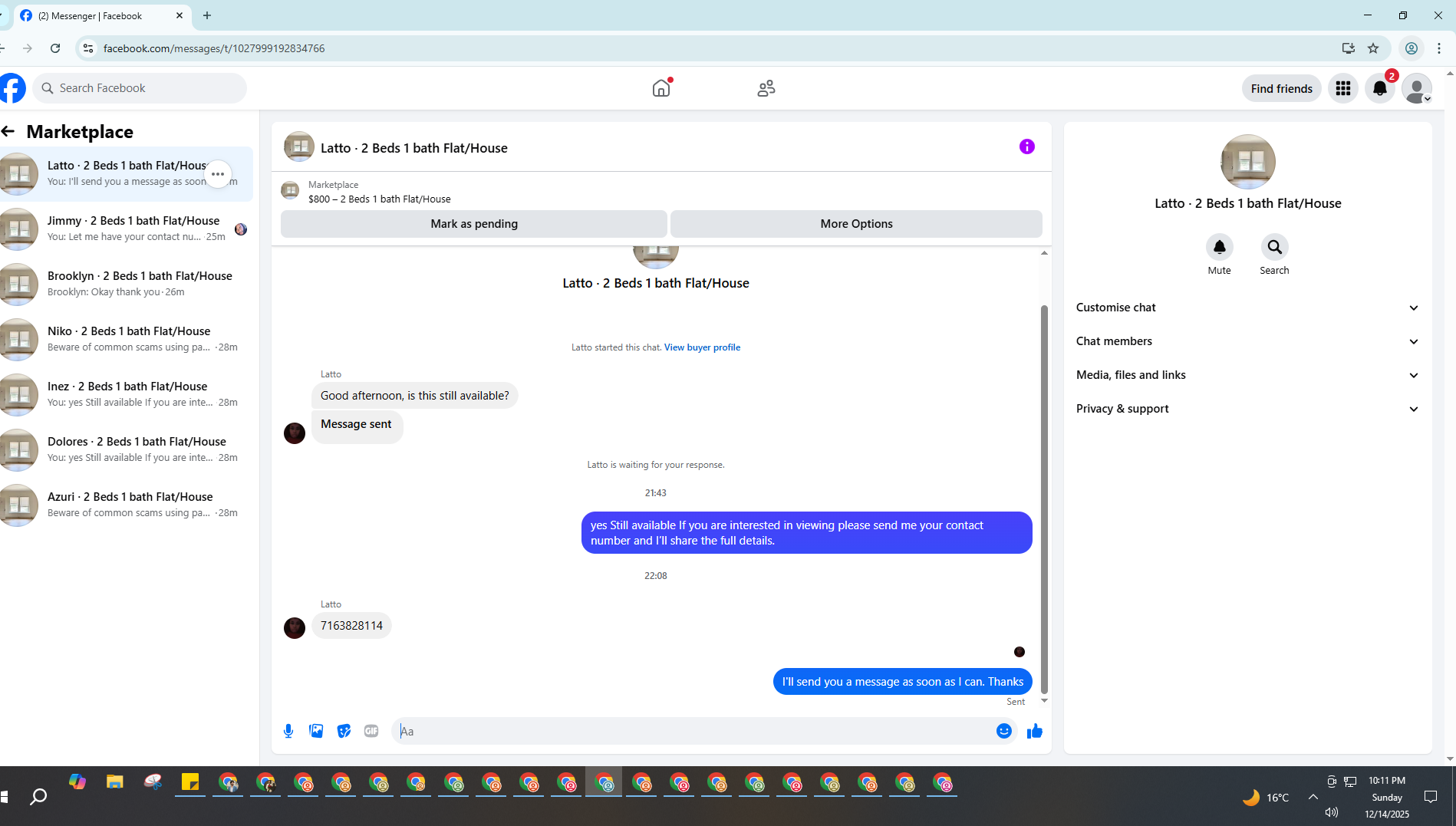Open the three-dot options on Latto chat

click(218, 173)
